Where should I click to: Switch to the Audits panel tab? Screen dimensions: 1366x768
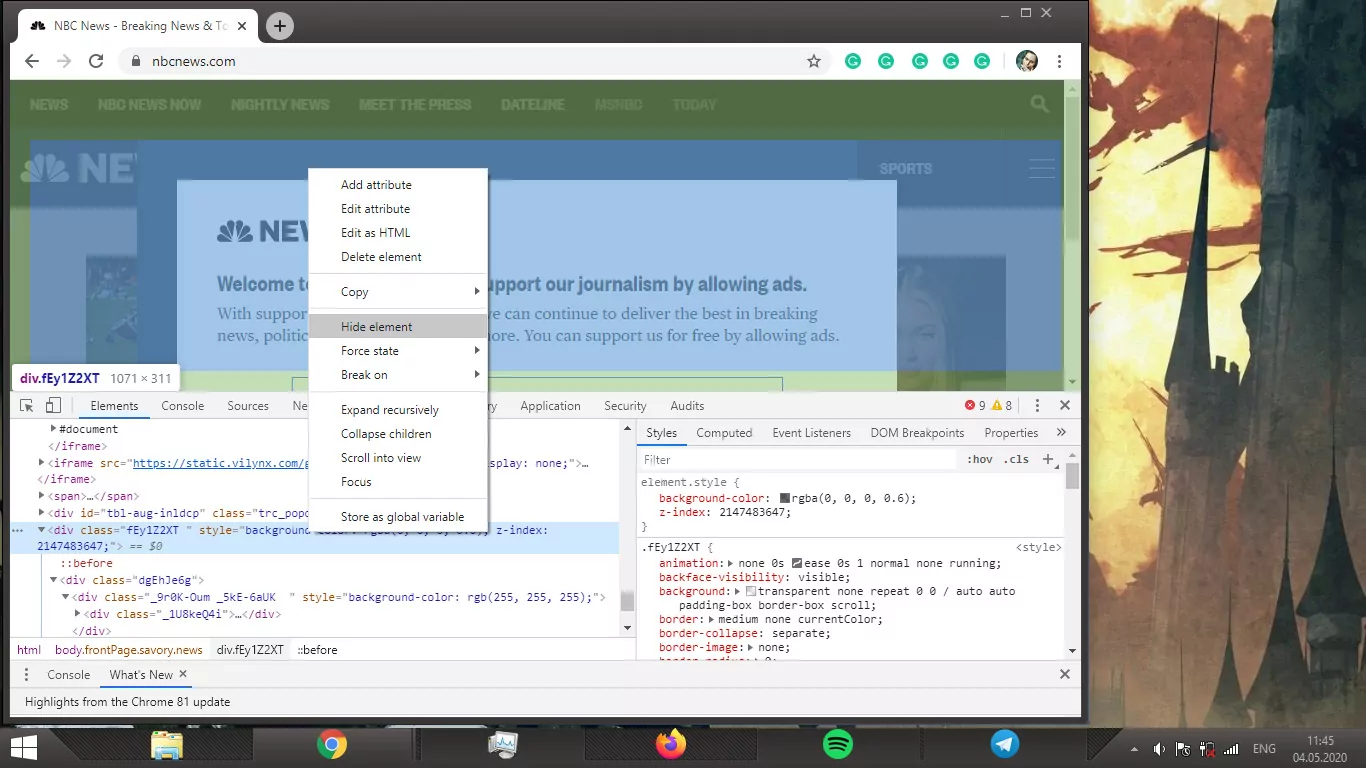click(x=687, y=406)
